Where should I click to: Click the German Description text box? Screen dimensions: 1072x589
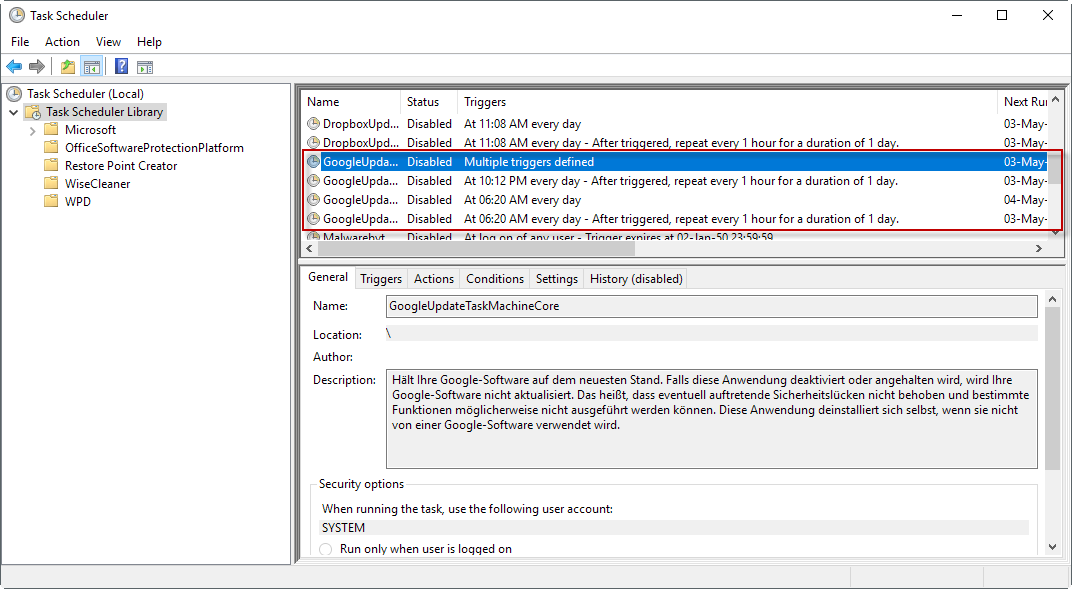[x=712, y=419]
